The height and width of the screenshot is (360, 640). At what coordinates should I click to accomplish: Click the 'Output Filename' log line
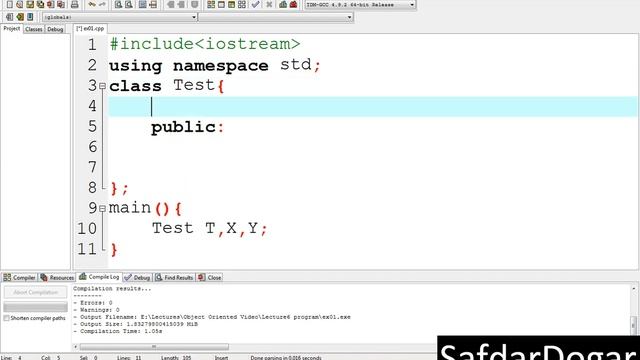point(212,317)
